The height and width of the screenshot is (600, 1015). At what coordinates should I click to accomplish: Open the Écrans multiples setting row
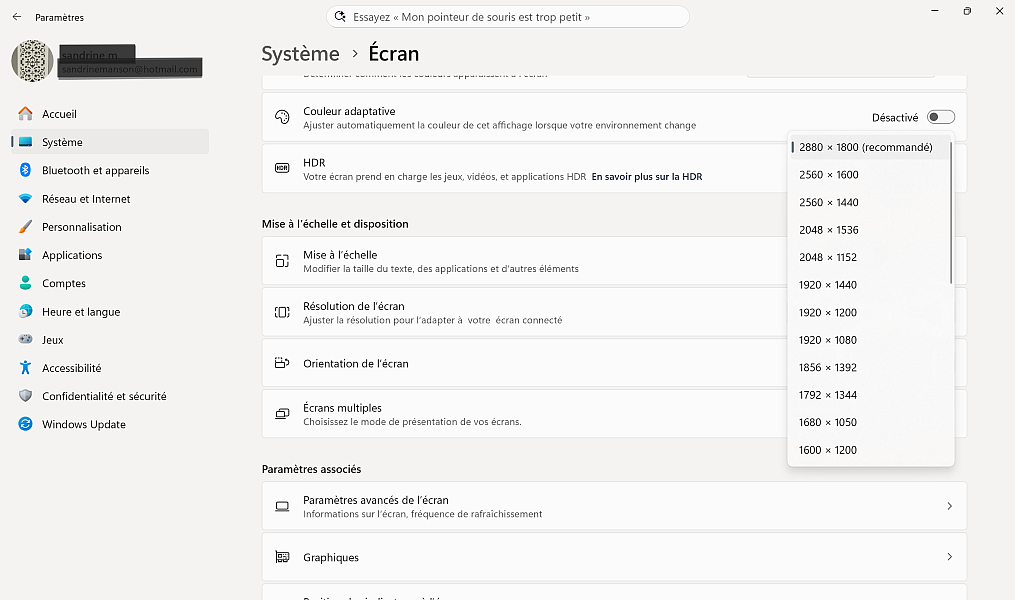(614, 414)
